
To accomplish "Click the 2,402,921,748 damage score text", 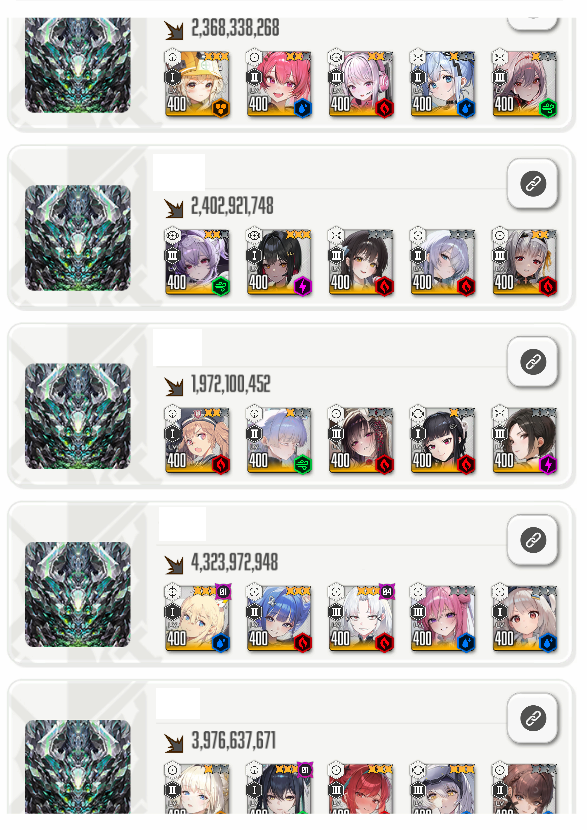I will point(232,206).
